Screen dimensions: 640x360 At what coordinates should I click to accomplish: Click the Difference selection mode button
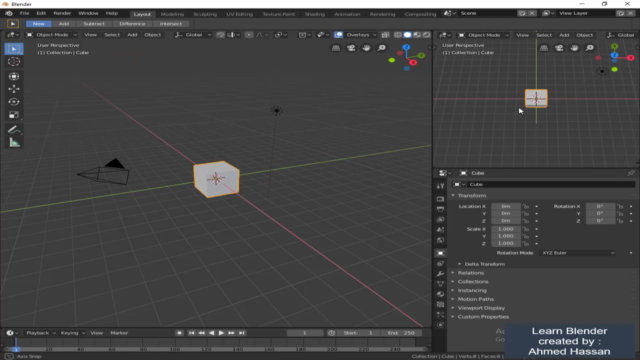(132, 24)
